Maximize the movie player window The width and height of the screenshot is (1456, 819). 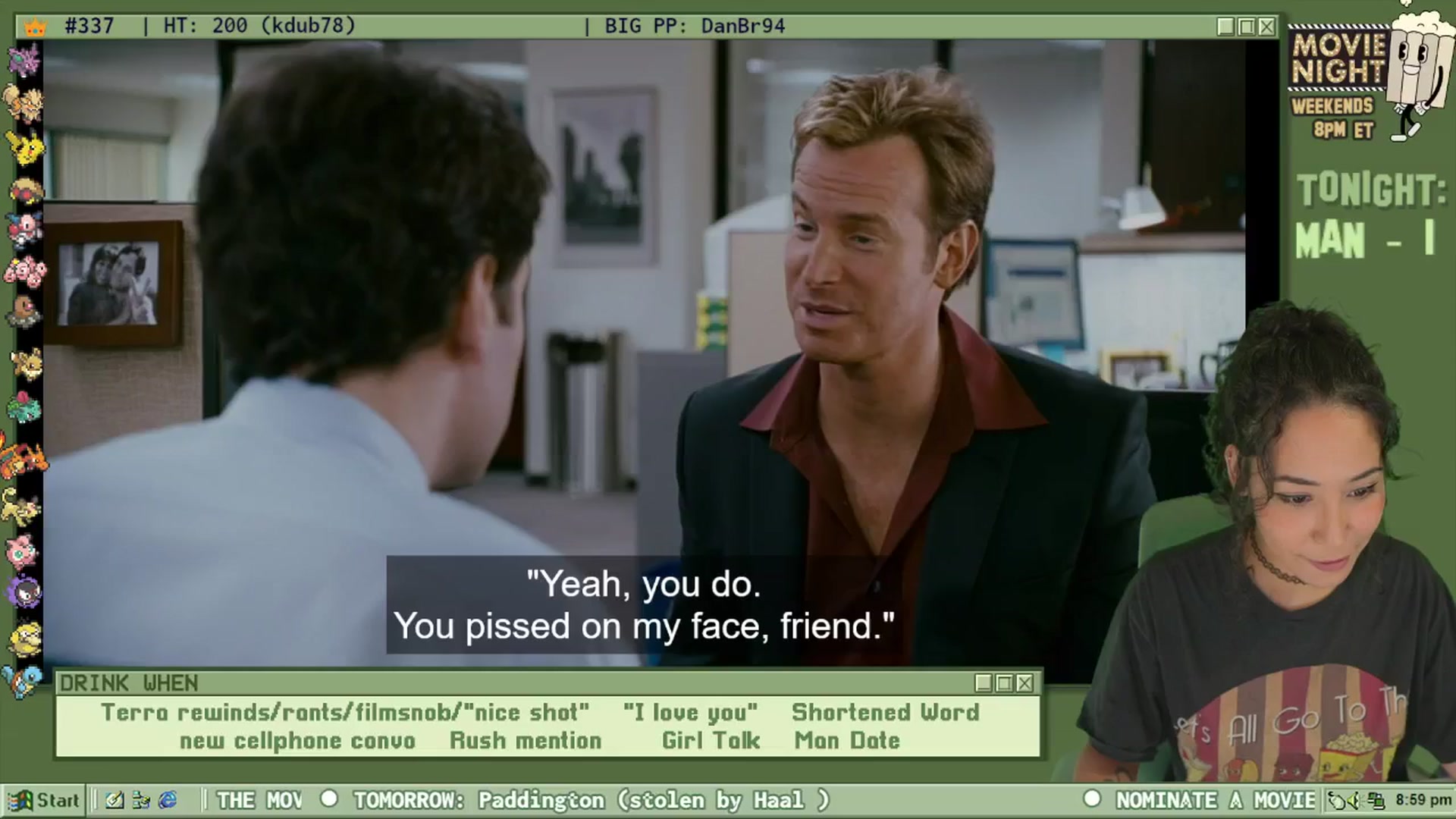1246,27
